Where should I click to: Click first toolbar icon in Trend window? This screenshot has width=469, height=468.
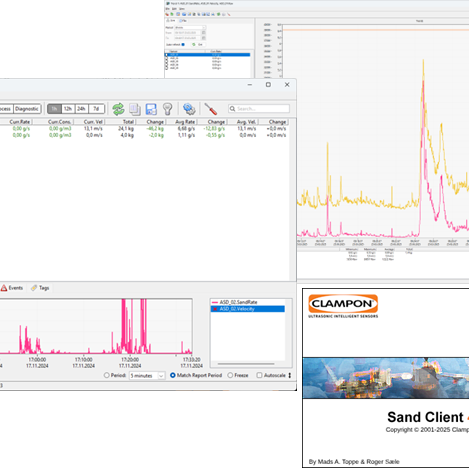pos(167,14)
